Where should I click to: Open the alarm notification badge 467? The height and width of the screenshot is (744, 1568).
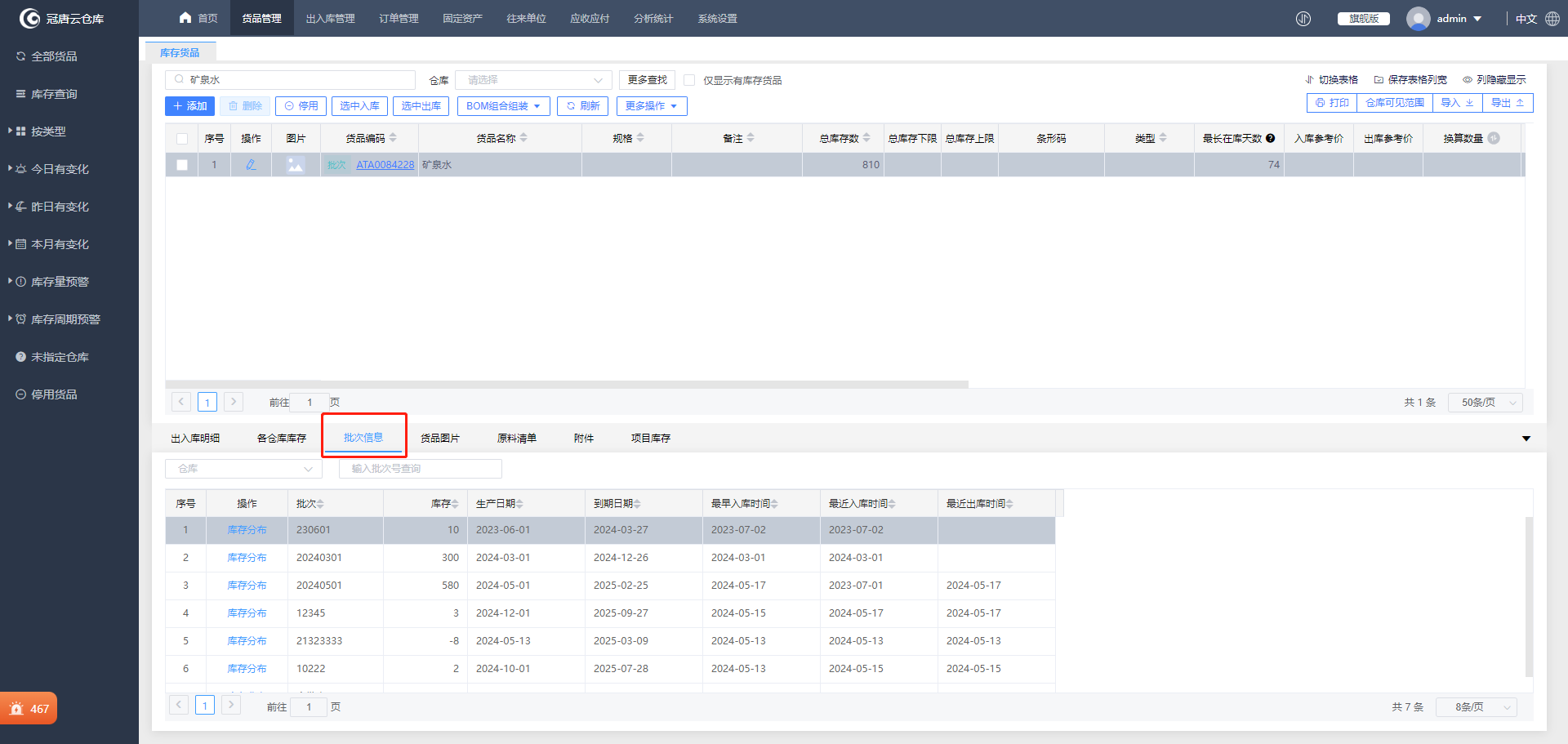pyautogui.click(x=29, y=709)
